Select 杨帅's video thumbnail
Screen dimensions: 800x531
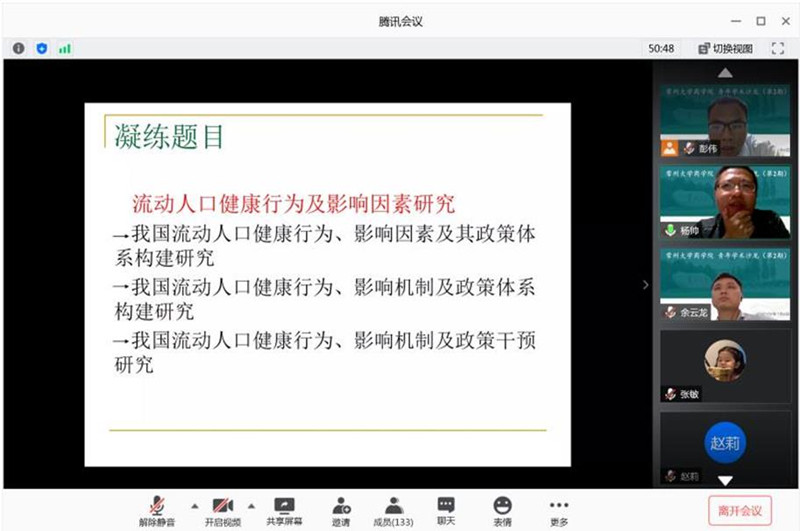point(725,202)
